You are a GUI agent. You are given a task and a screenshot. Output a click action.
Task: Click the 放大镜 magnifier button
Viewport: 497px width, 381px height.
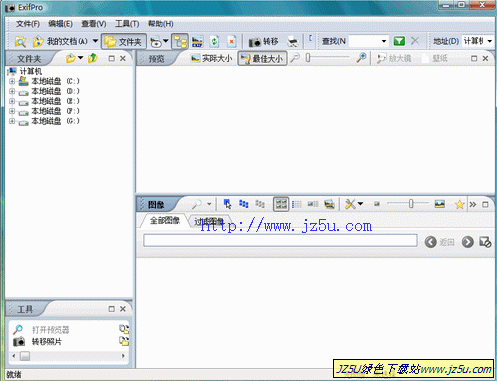tap(394, 58)
